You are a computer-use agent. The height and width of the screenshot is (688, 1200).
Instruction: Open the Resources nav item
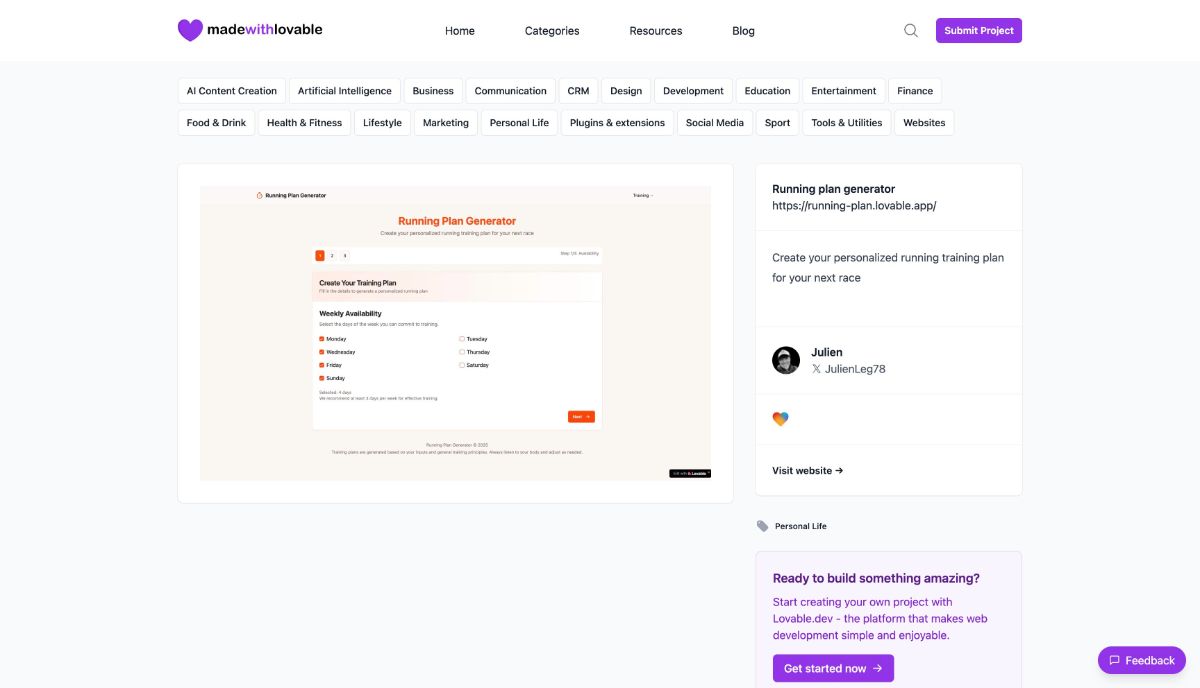pyautogui.click(x=656, y=31)
